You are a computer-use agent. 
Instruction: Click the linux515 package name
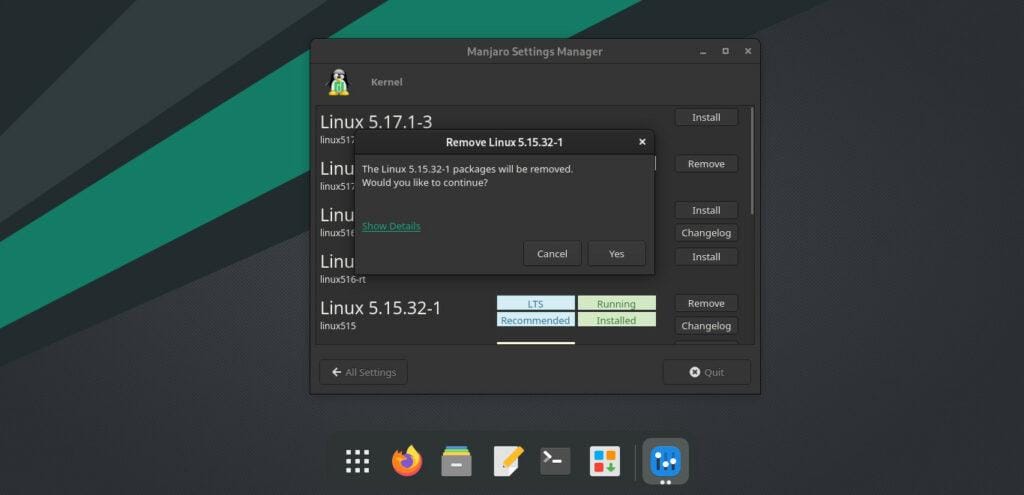tap(338, 325)
